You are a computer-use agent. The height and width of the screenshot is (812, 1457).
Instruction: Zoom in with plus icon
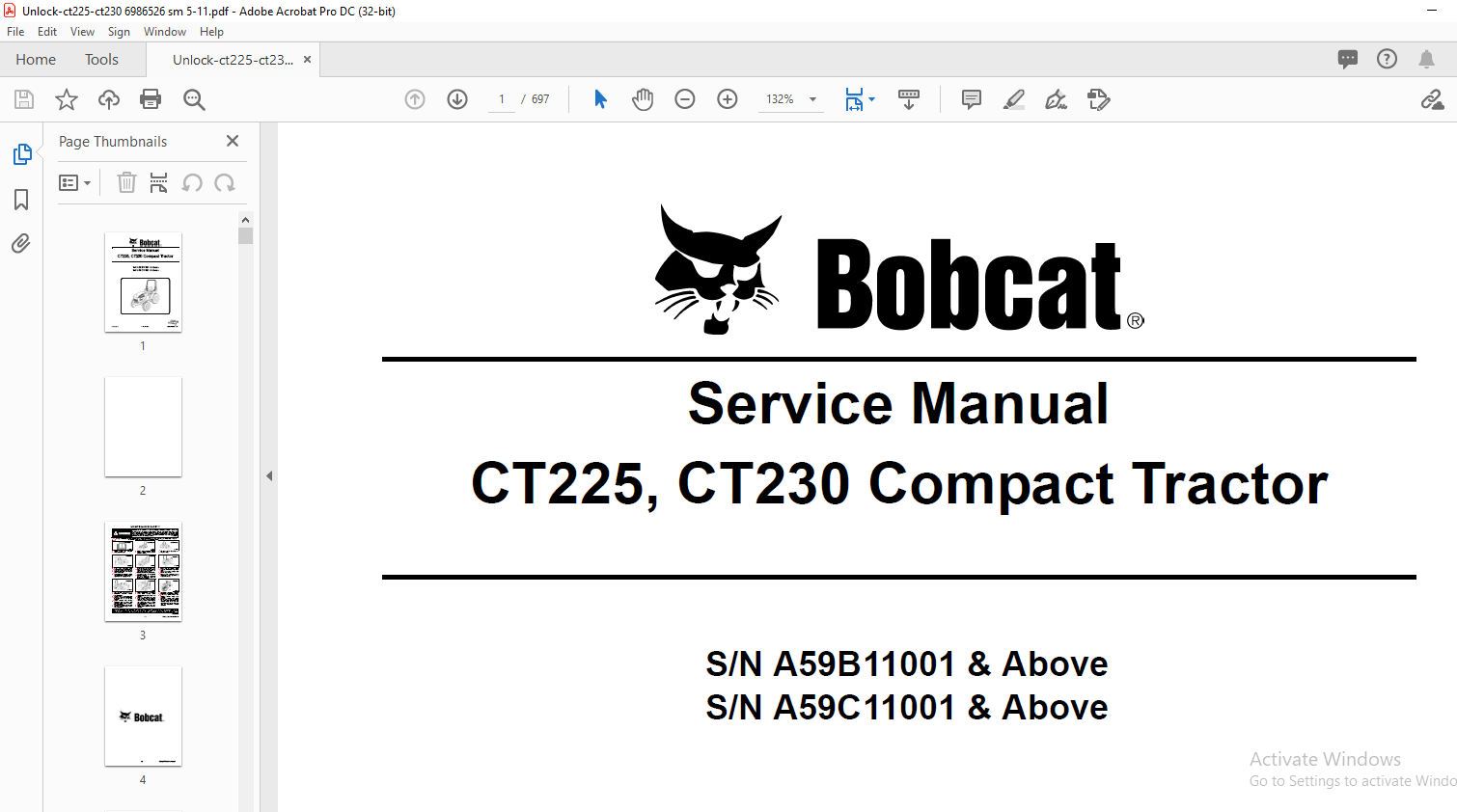tap(728, 99)
